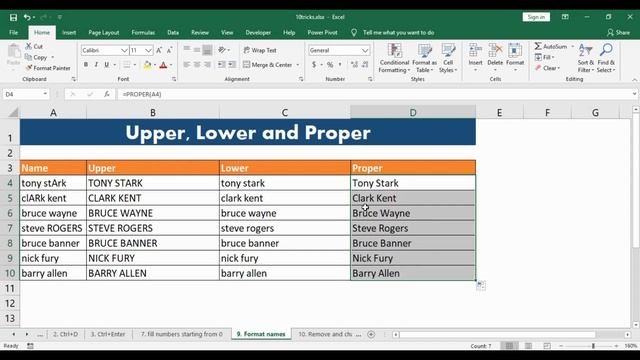
Task: Toggle Underline formatting
Action: [107, 64]
